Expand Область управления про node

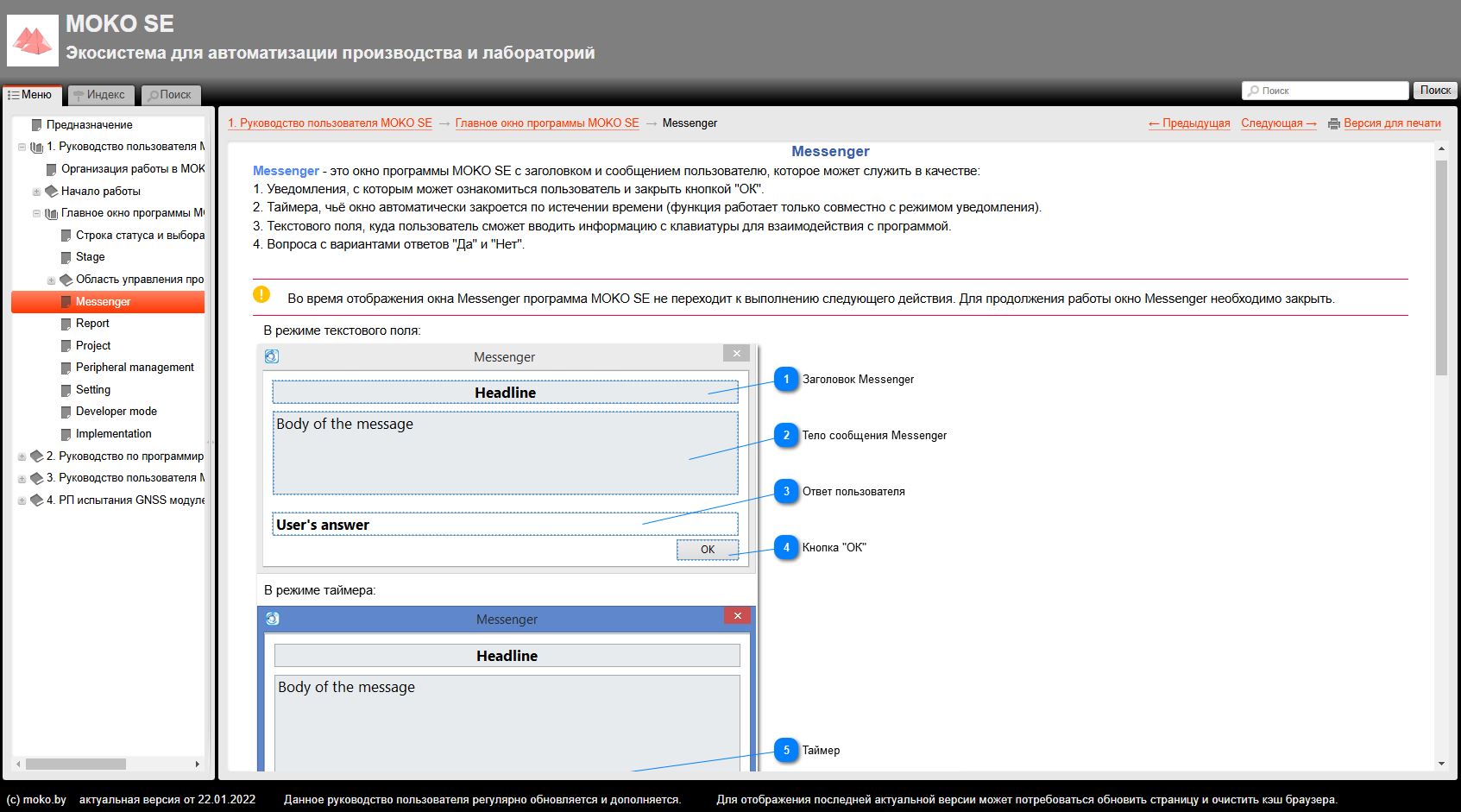[51, 280]
